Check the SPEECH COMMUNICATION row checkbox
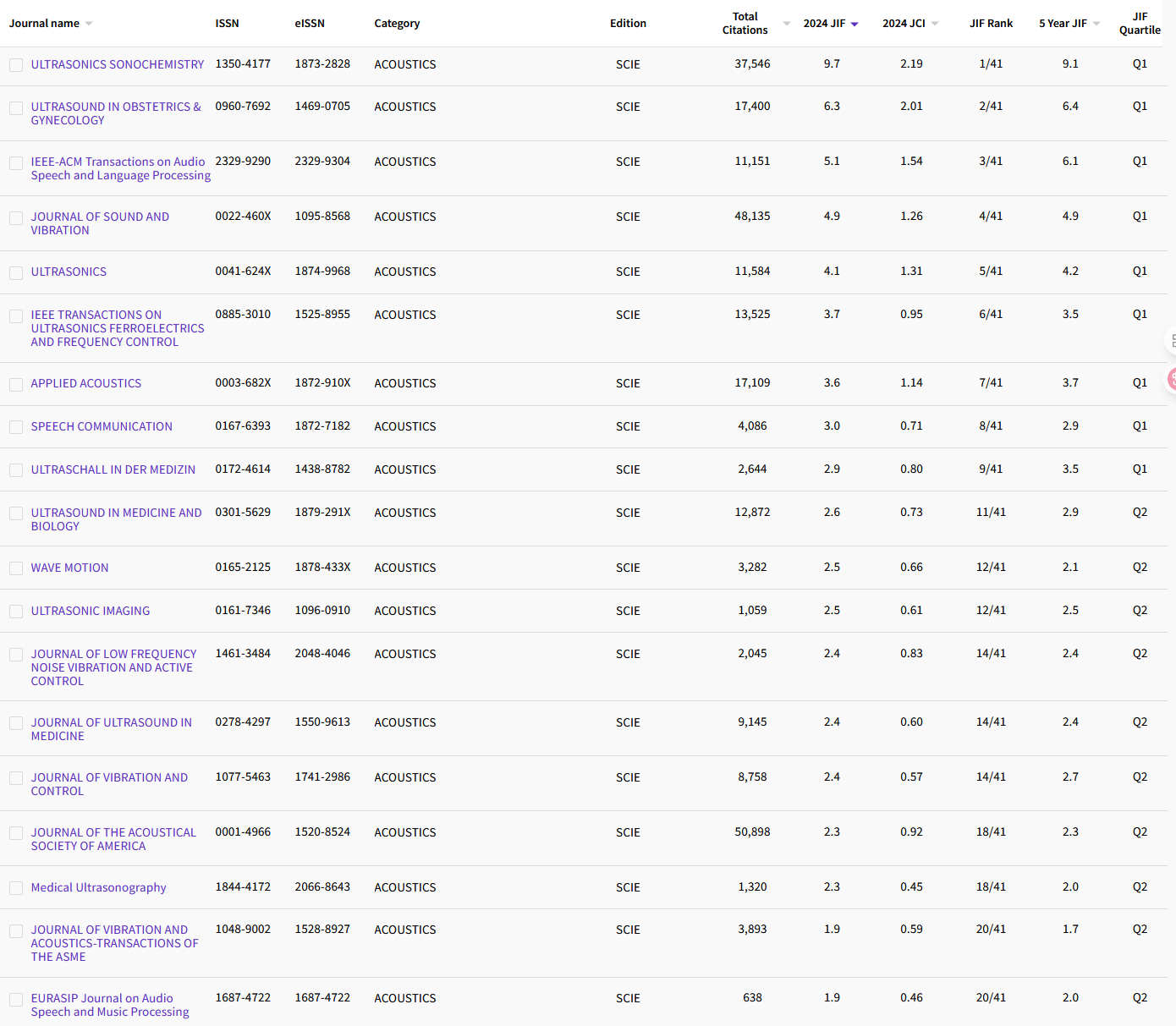Screen dimensions: 1176x1026 point(16,428)
